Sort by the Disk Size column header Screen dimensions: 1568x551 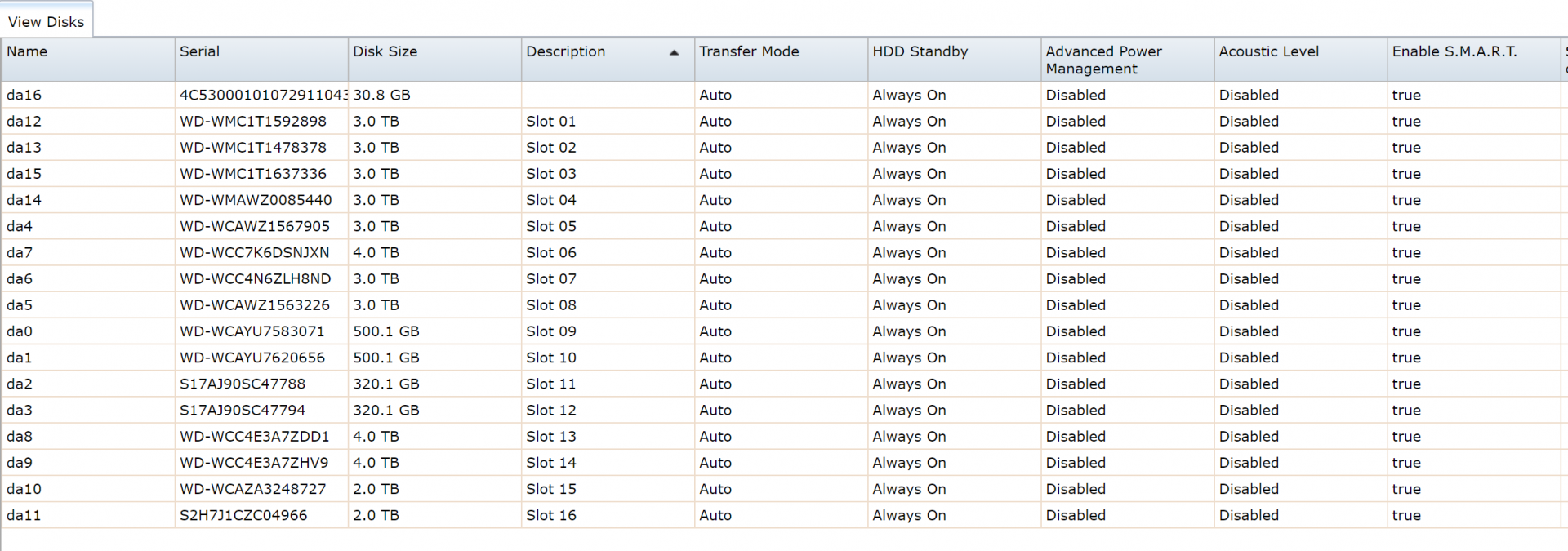pos(434,60)
